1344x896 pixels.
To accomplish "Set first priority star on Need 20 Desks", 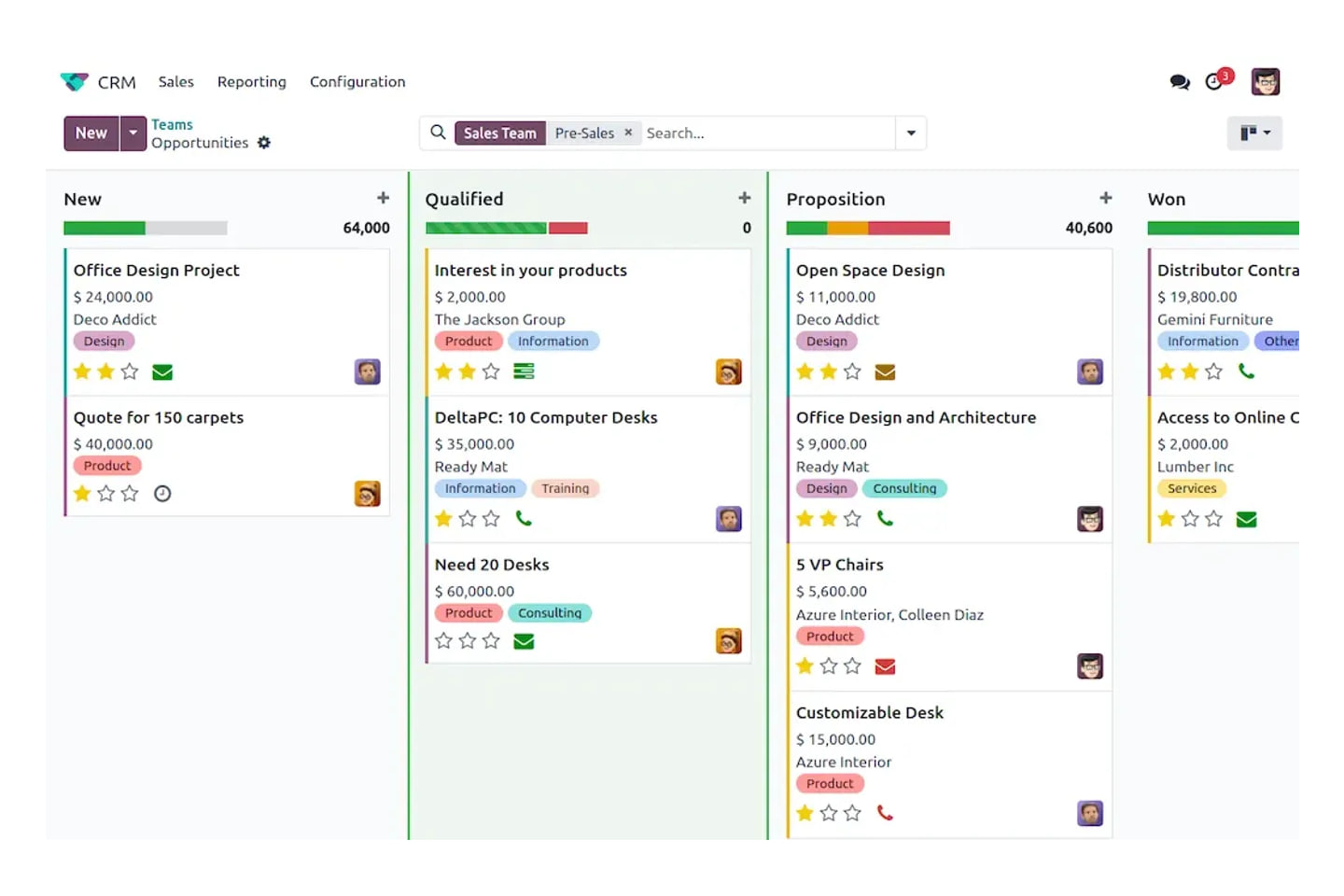I will point(443,640).
